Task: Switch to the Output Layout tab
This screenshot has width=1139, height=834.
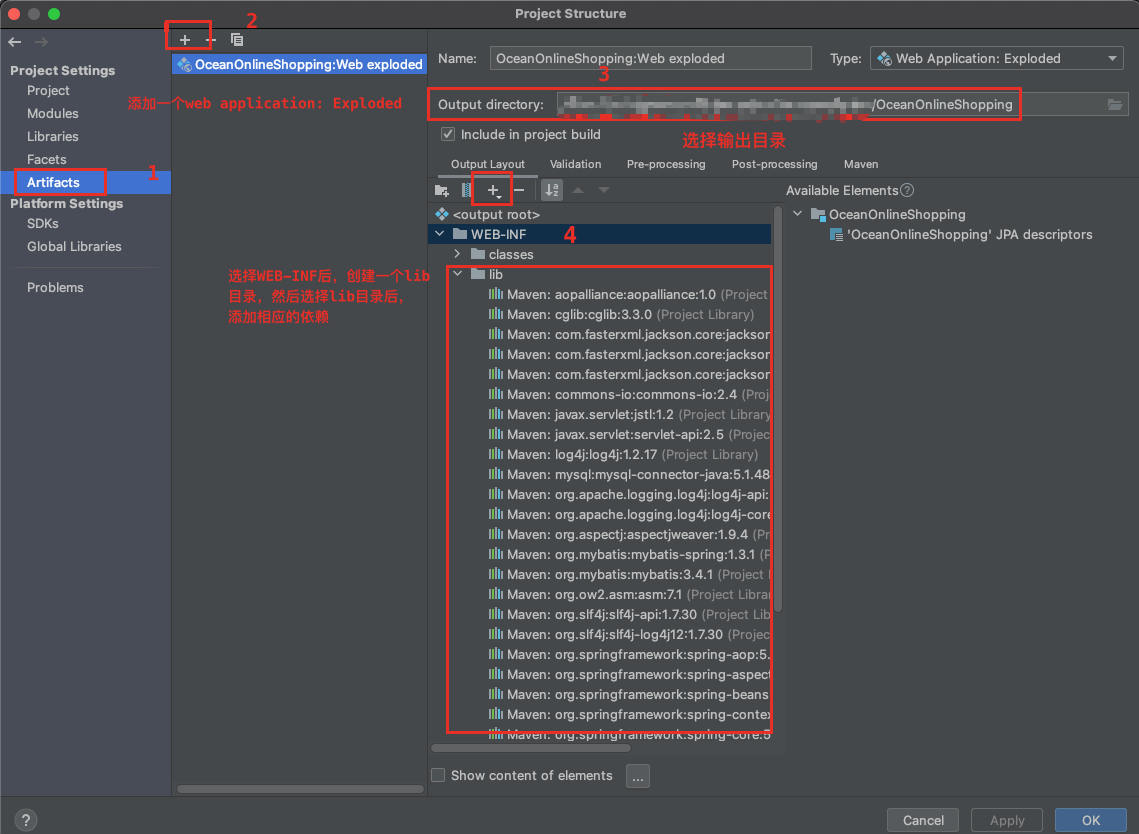Action: [487, 164]
